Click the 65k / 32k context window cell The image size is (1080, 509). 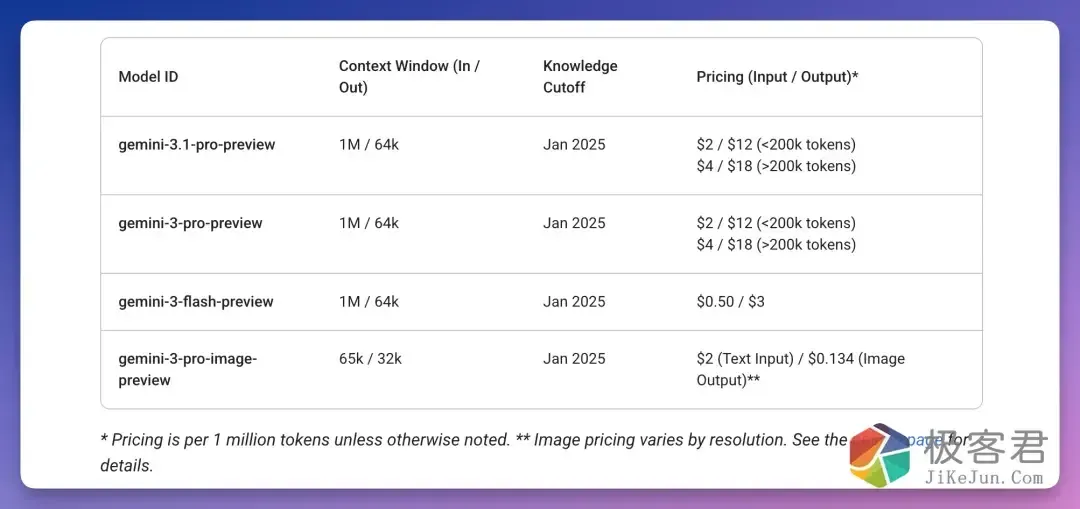[370, 358]
